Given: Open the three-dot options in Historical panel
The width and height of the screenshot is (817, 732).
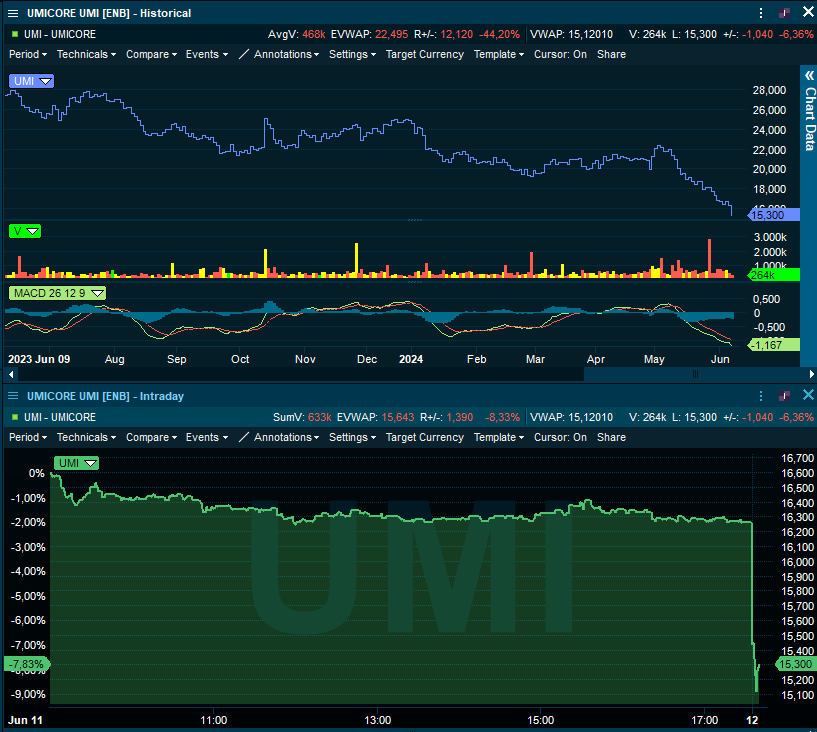Looking at the screenshot, I should click(761, 13).
